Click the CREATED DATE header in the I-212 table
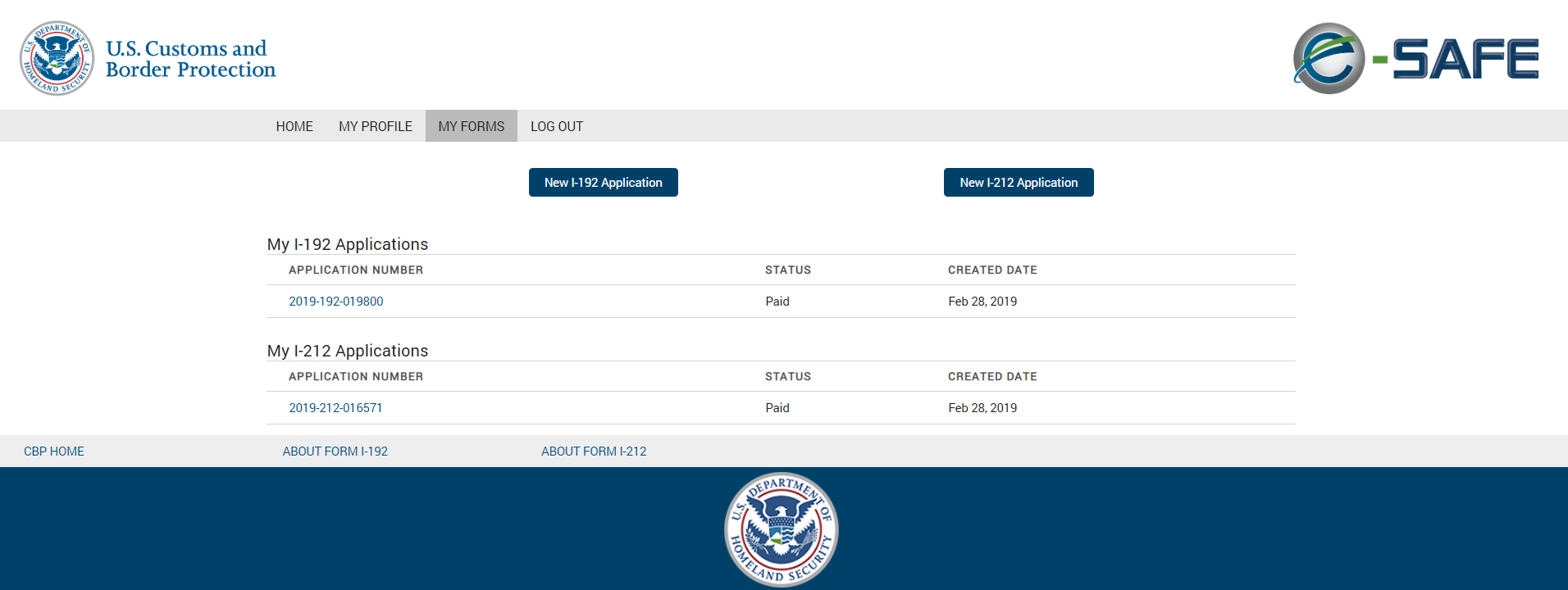The height and width of the screenshot is (590, 1568). coord(992,377)
